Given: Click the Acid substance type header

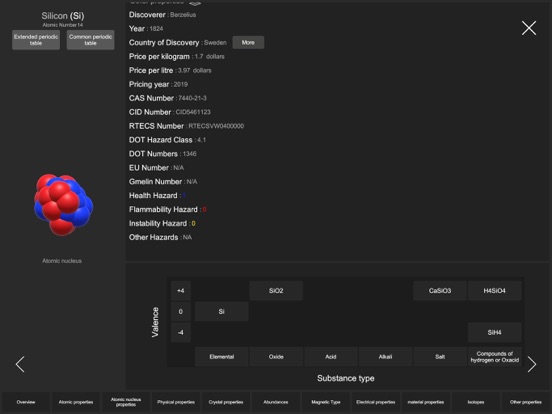Looking at the screenshot, I should click(x=331, y=357).
